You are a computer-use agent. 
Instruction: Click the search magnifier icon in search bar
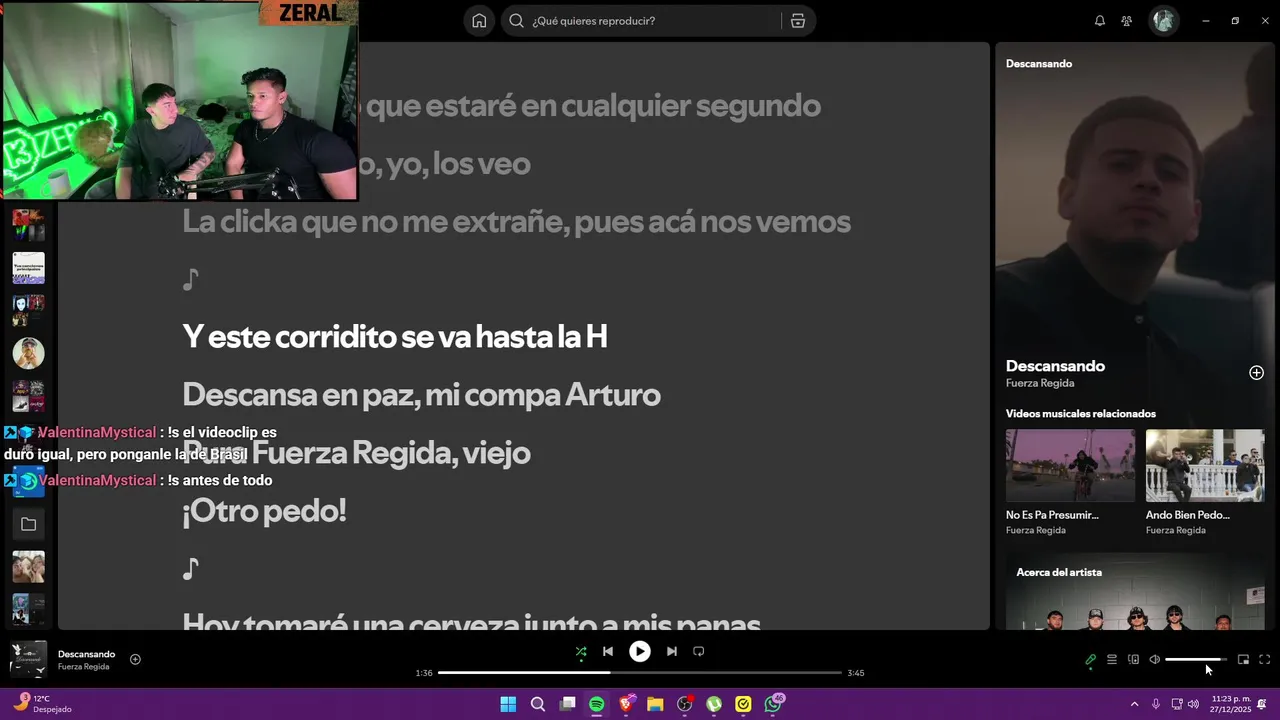516,21
